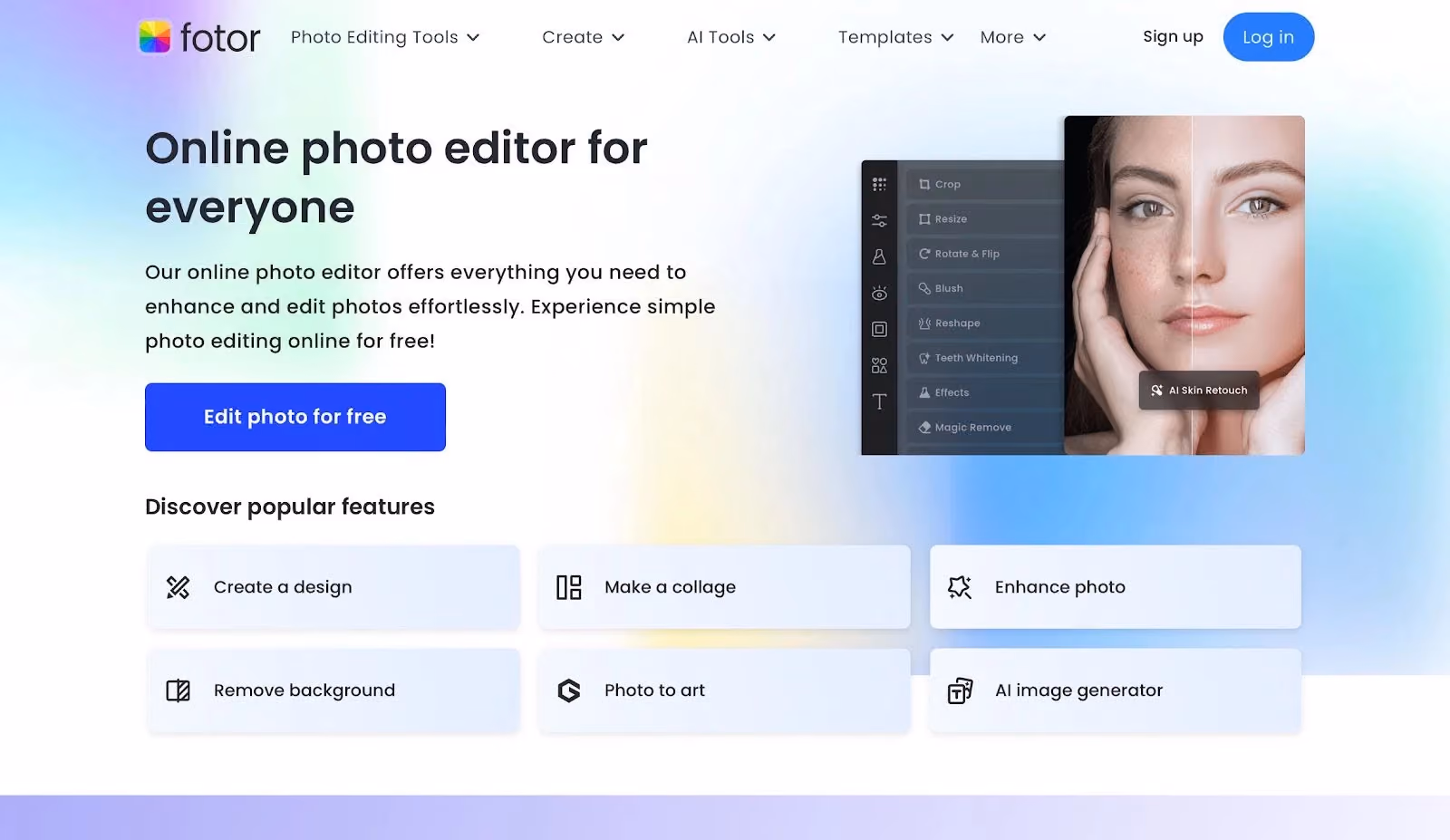Expand the Photo Editing Tools dropdown
The image size is (1450, 840).
385,37
